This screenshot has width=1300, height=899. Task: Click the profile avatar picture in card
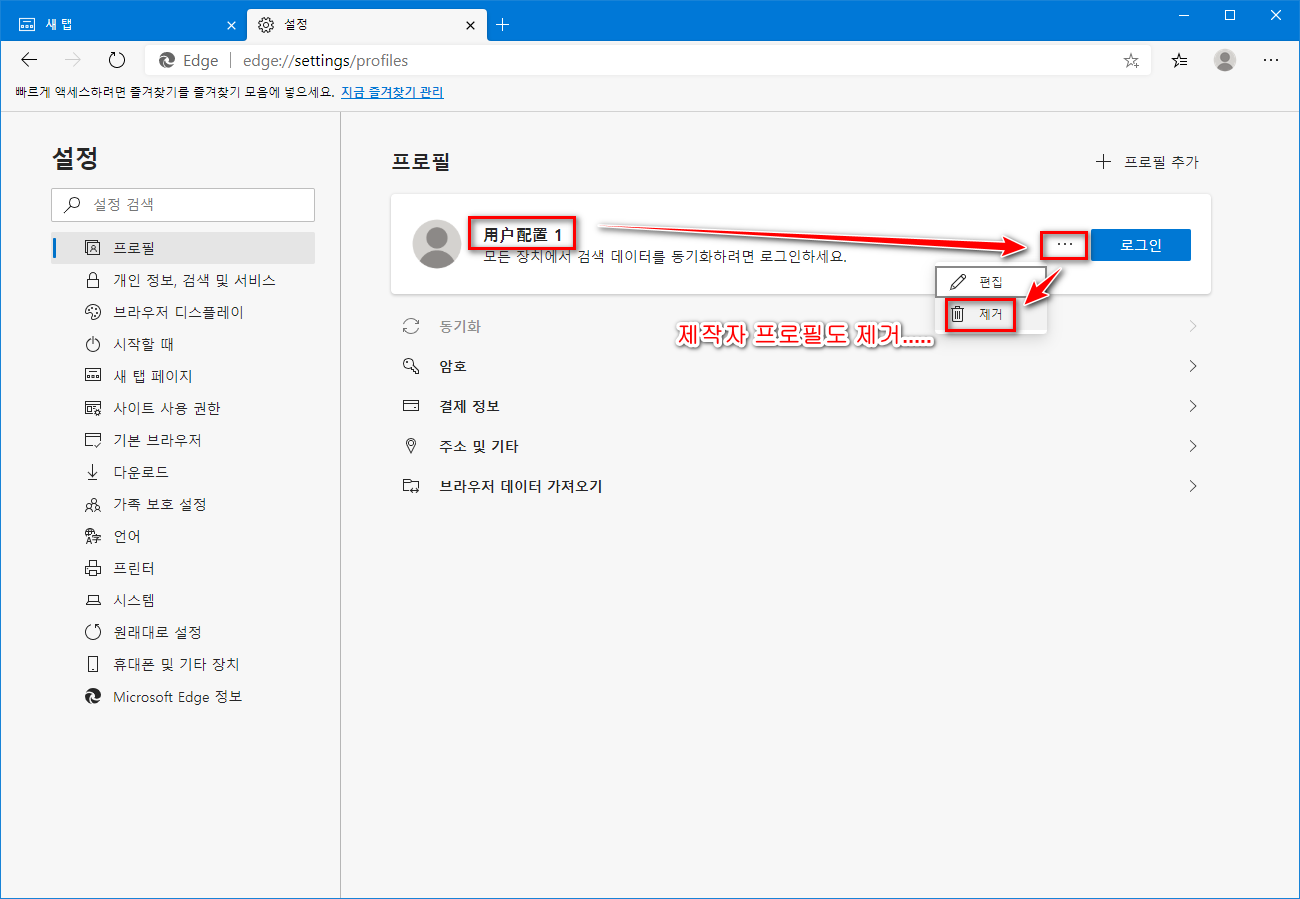point(437,245)
